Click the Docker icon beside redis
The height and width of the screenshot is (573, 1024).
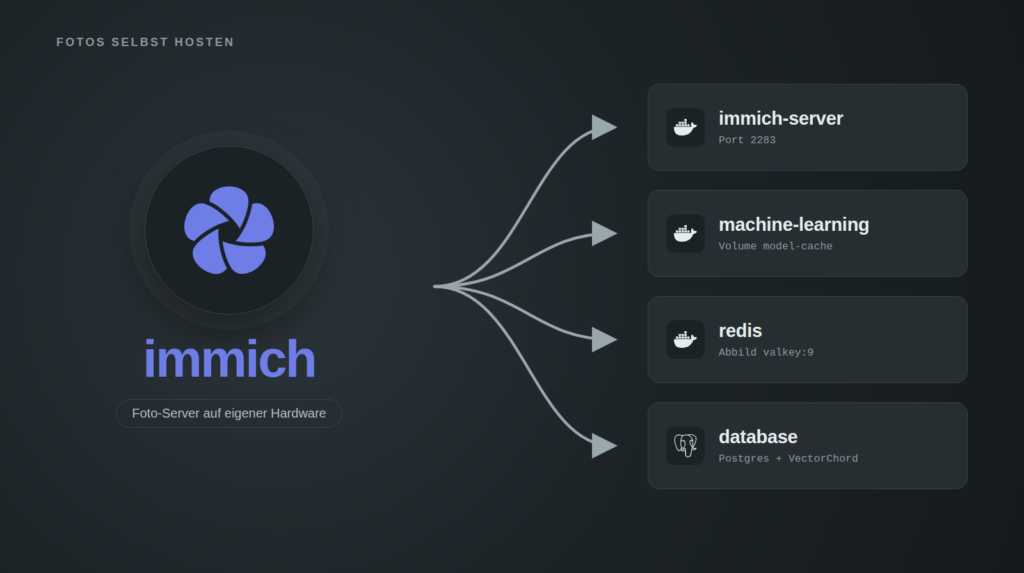click(685, 339)
